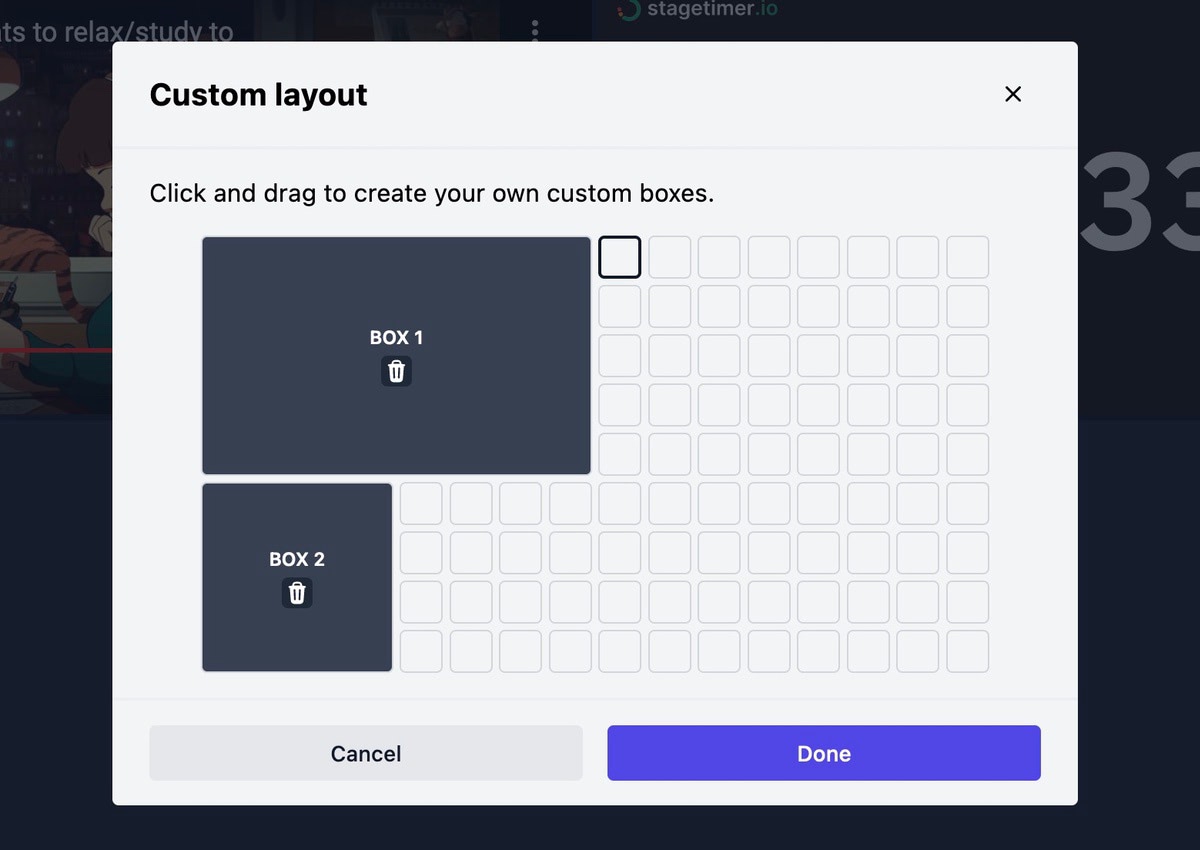Select the outlined top-left grid cell
The image size is (1200, 850).
coord(619,256)
